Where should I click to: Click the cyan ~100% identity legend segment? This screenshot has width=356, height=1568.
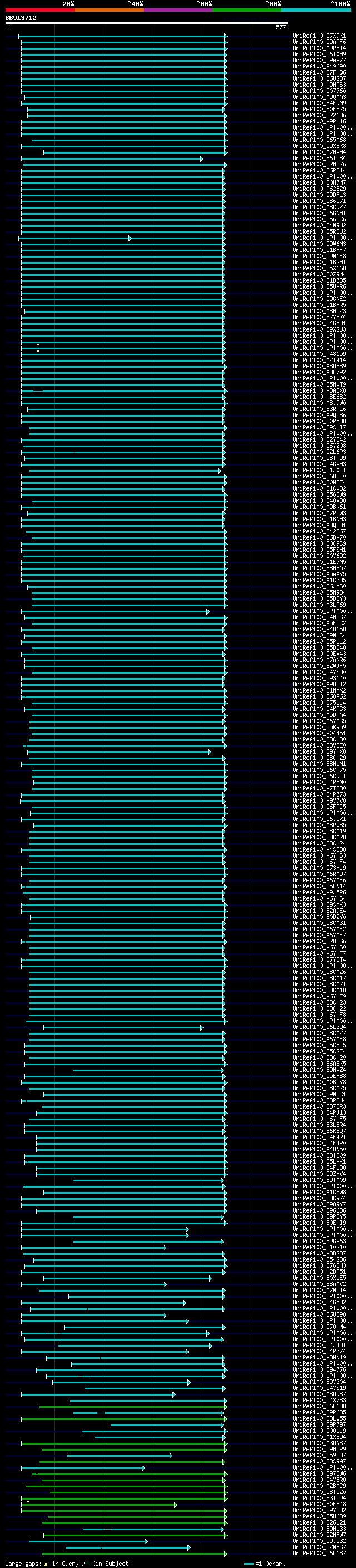[x=316, y=10]
